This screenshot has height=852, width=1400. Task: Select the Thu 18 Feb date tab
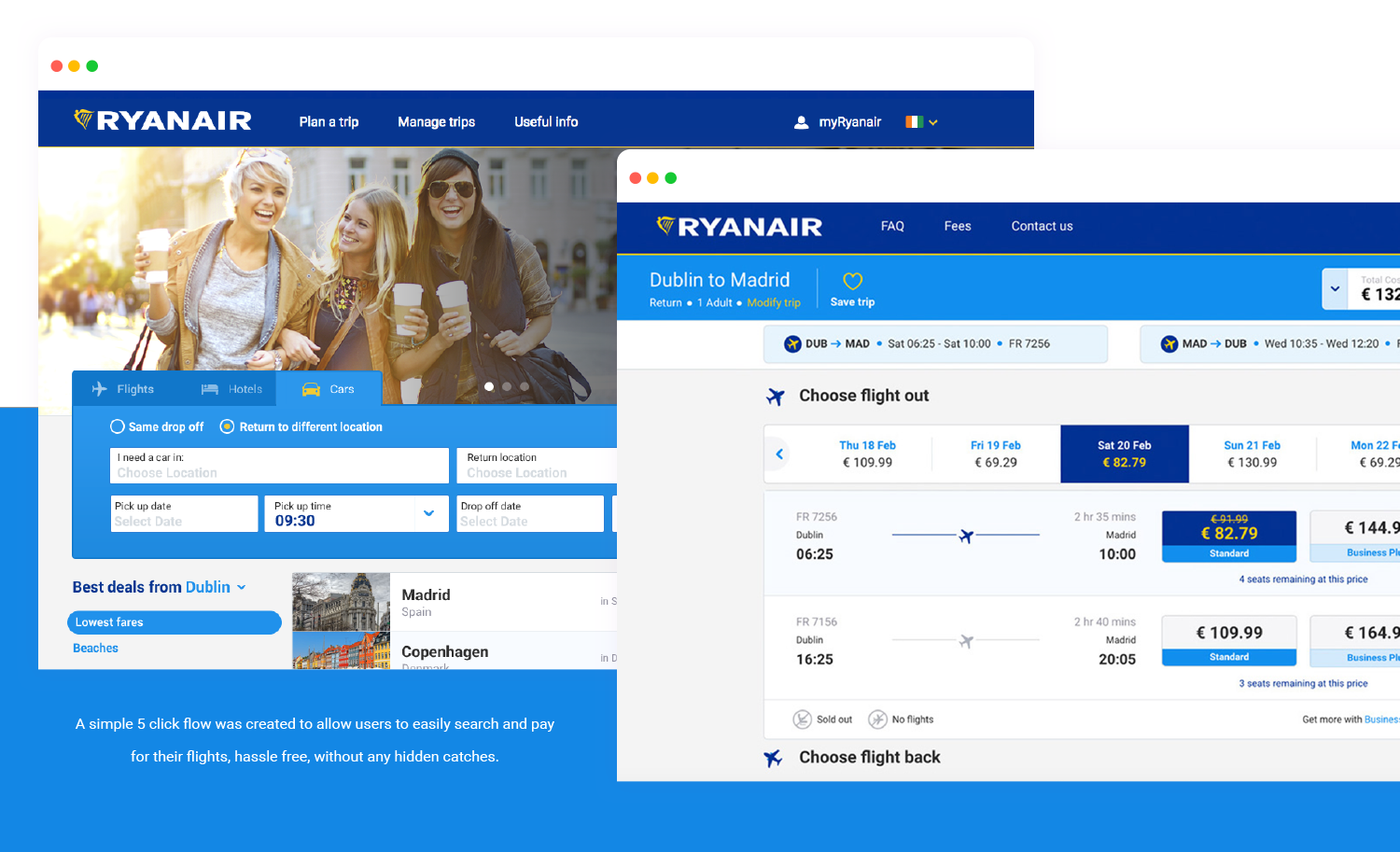click(867, 454)
